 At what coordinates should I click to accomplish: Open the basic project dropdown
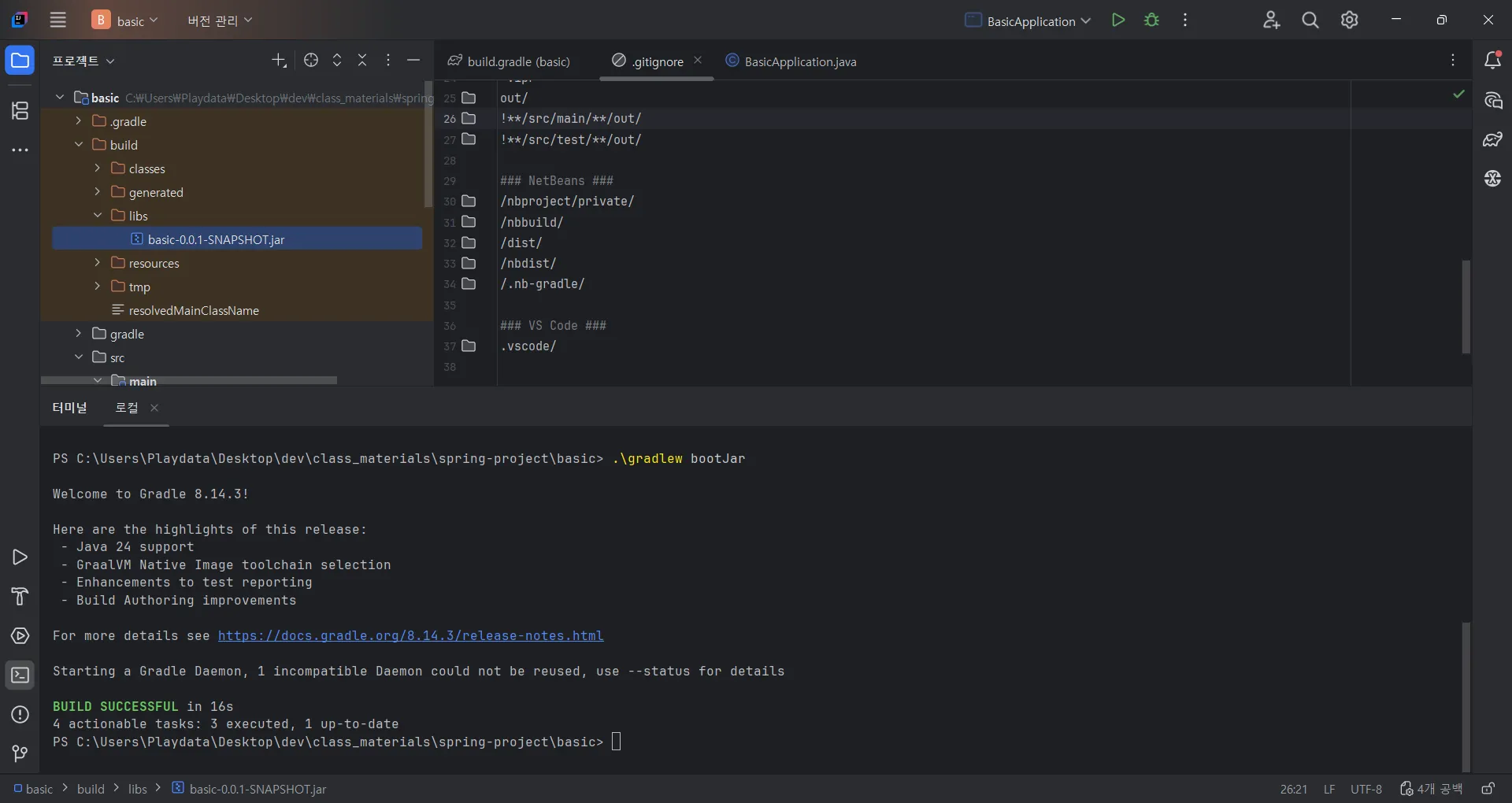[125, 20]
